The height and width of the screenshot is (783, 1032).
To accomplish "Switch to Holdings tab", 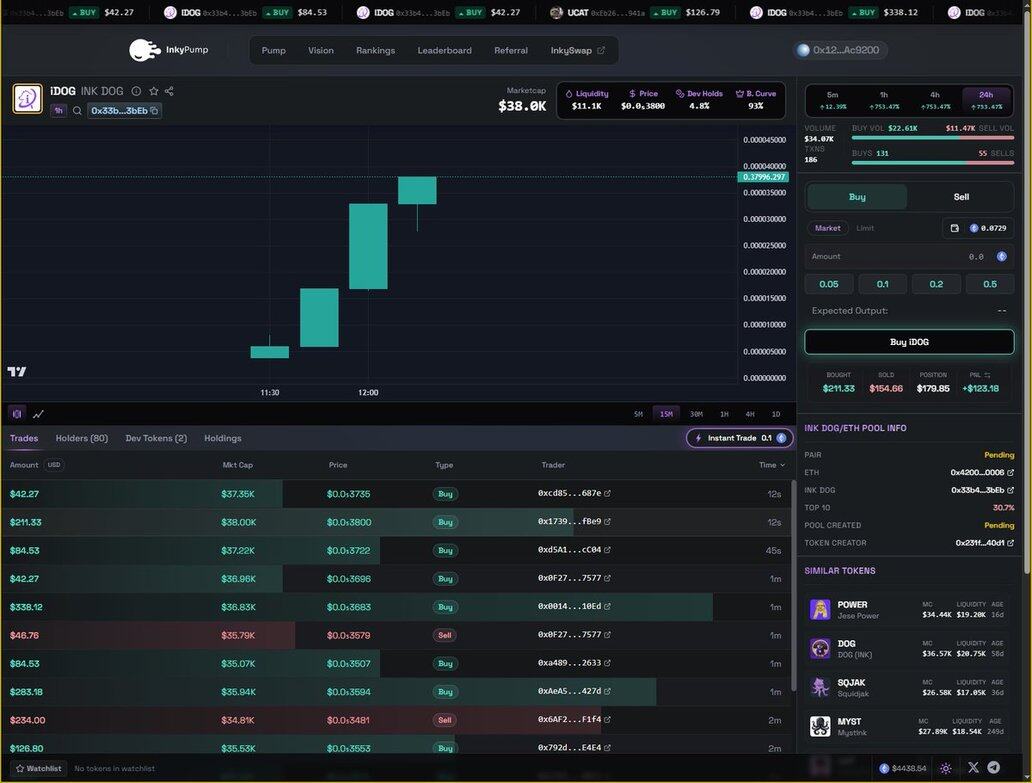I will click(x=222, y=438).
